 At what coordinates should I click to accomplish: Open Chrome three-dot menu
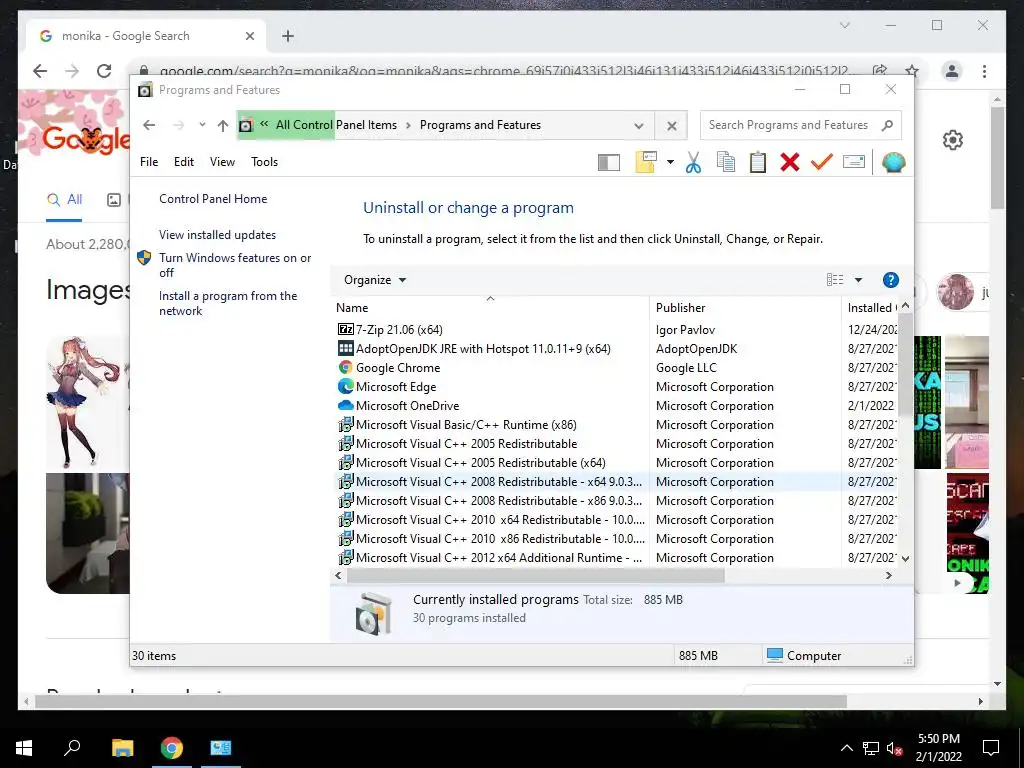click(x=984, y=71)
